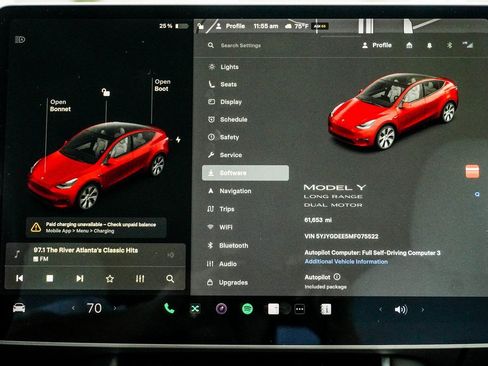This screenshot has width=488, height=366.
Task: Open the white app icon next to Spotify
Action: coord(273,309)
